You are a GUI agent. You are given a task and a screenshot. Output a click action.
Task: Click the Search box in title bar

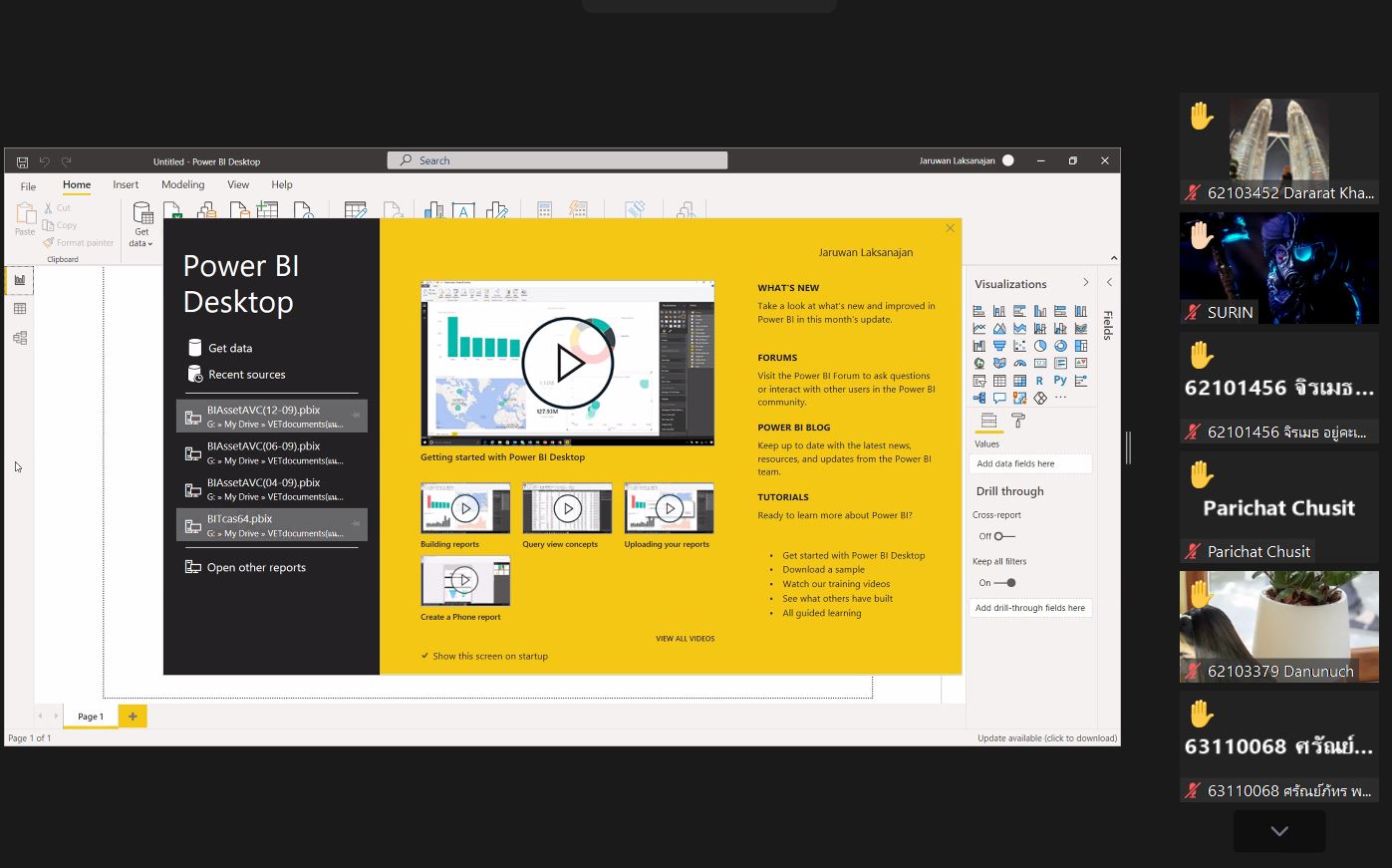[x=557, y=160]
